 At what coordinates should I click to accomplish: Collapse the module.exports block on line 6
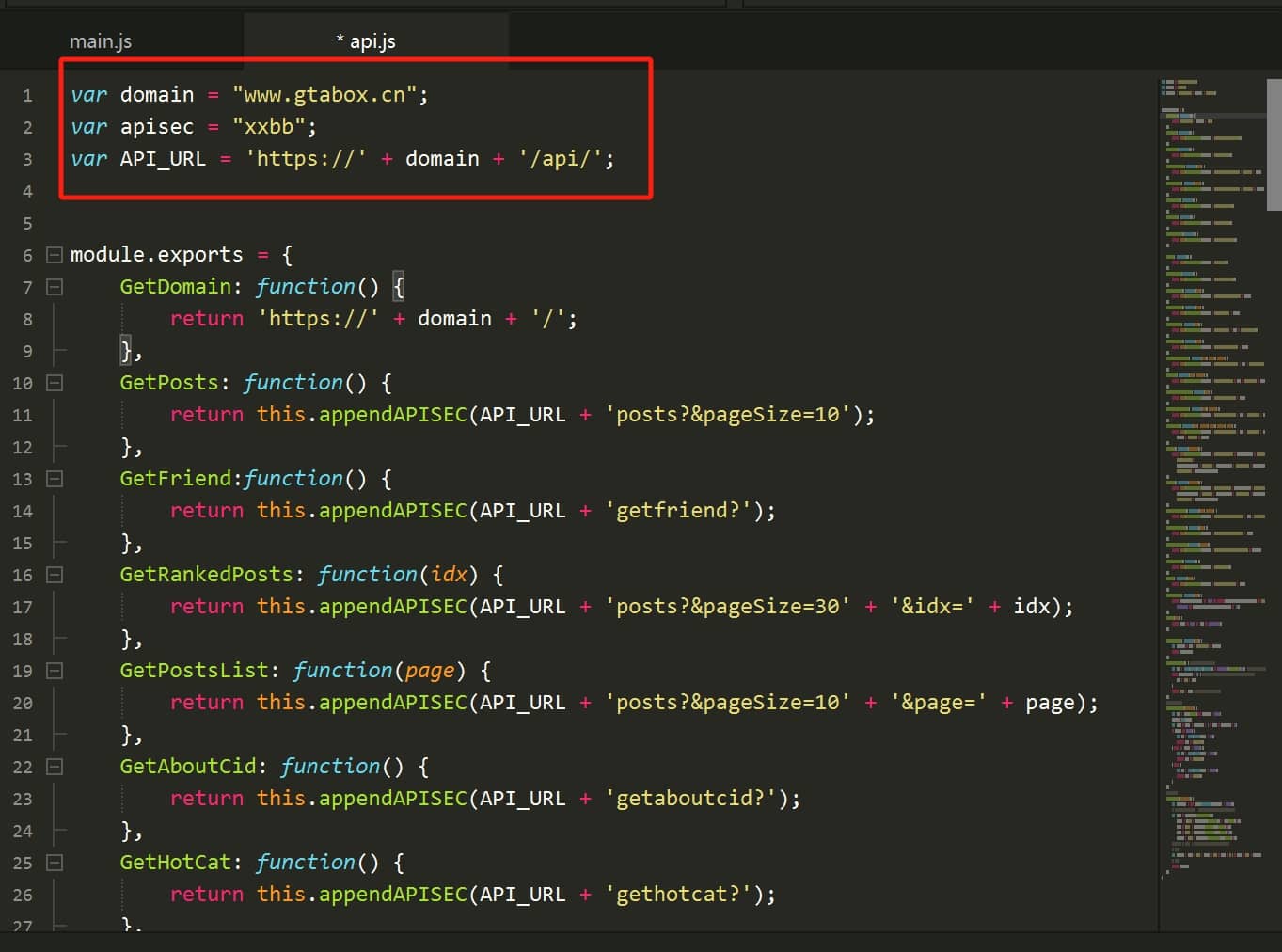(x=55, y=255)
